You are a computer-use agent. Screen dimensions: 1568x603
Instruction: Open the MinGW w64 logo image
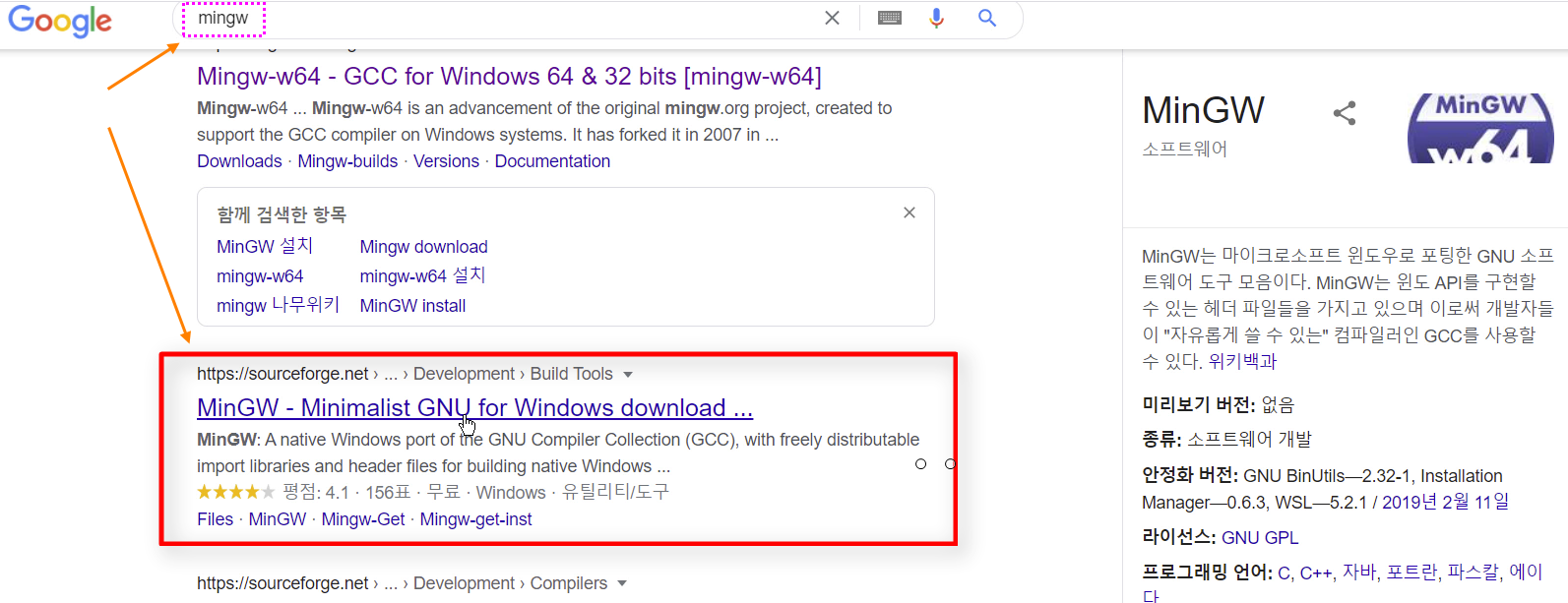(1480, 128)
